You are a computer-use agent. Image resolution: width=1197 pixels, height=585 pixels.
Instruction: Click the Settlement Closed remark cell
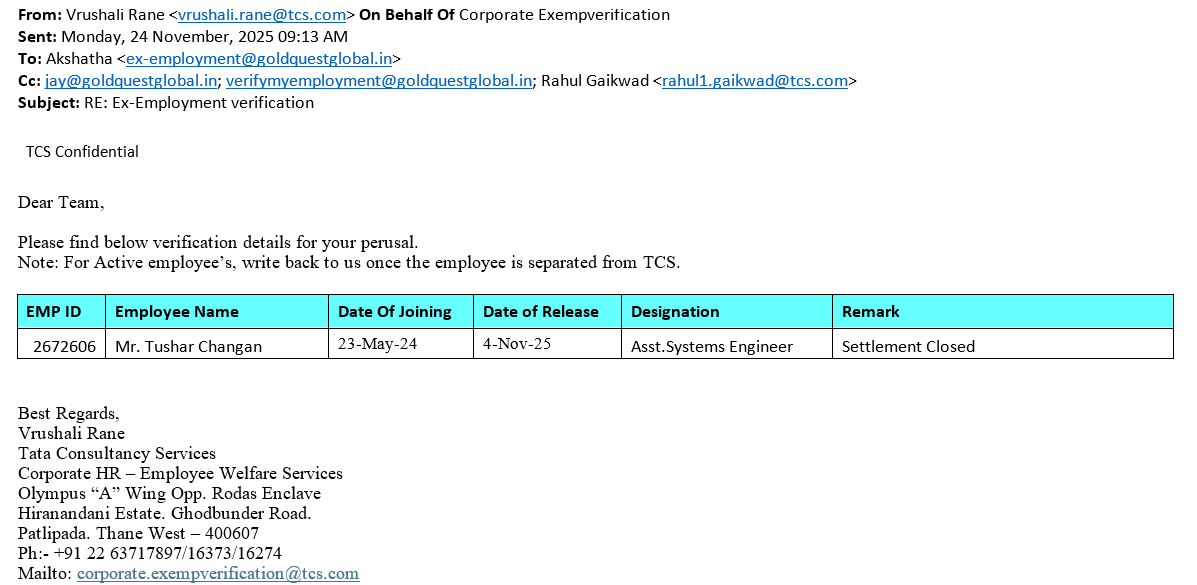[x=908, y=347]
